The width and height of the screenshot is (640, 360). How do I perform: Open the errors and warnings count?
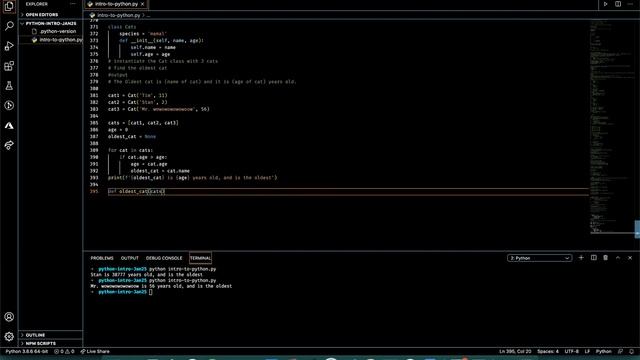pyautogui.click(x=64, y=351)
